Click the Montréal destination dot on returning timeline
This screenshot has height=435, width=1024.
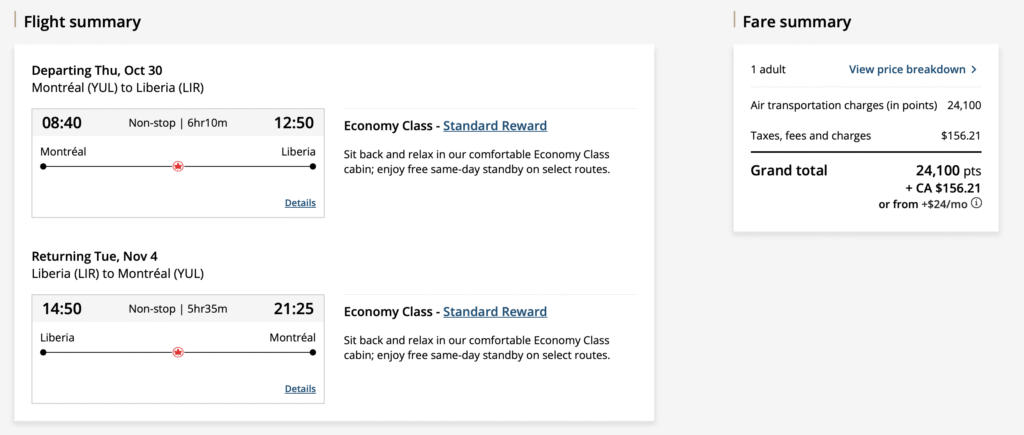point(313,352)
